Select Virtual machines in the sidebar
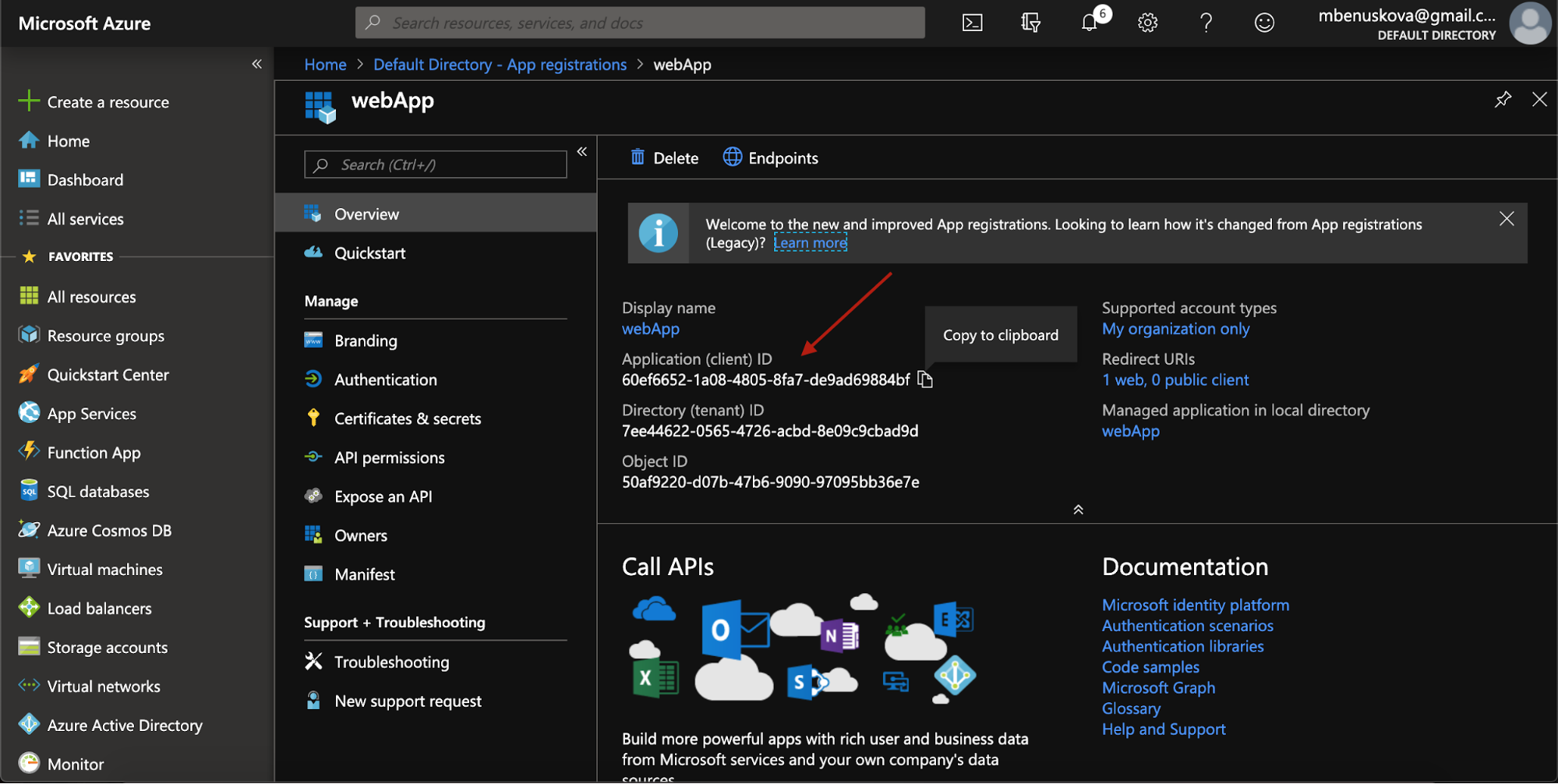Viewport: 1558px width, 784px height. [105, 569]
